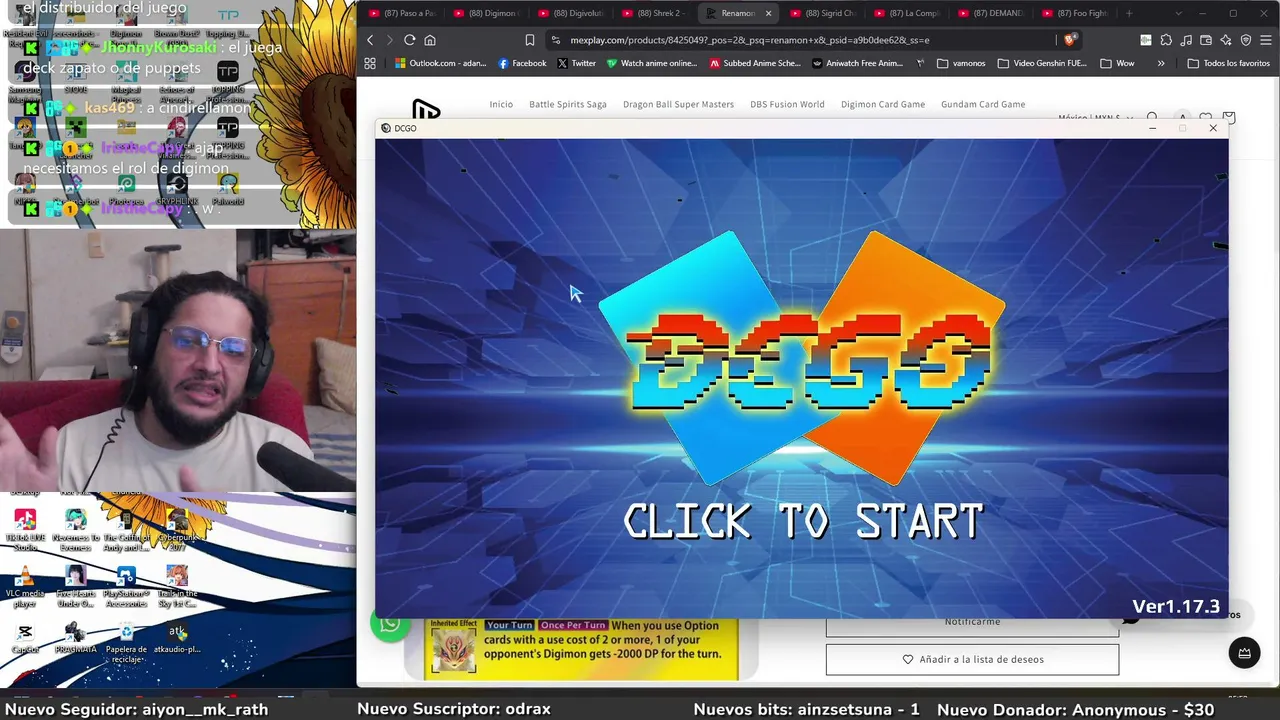Open the atkaudio-pl desktop icon
Screen dimensions: 1280x720
click(x=177, y=639)
